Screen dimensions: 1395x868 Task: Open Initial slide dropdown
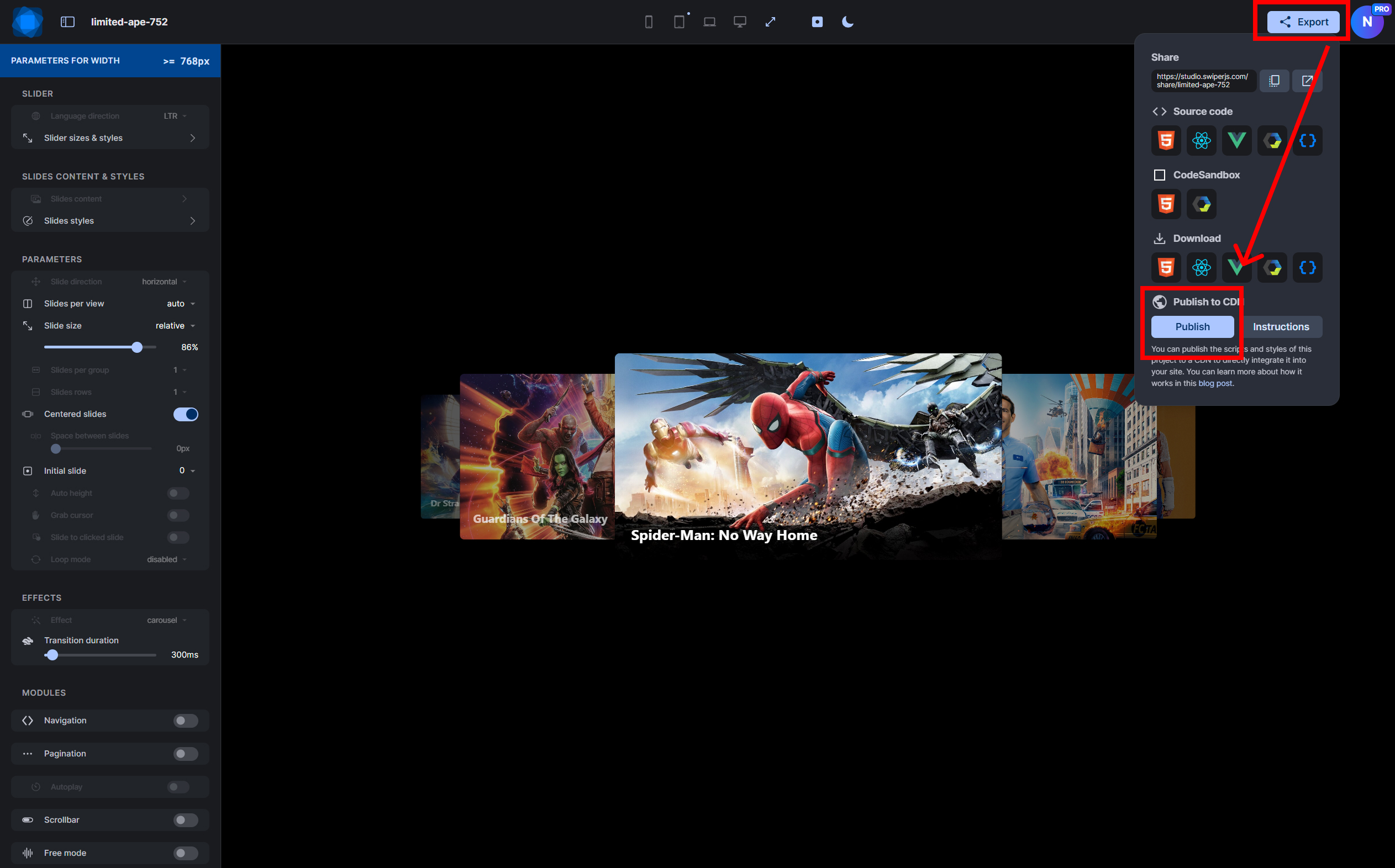[x=187, y=471]
